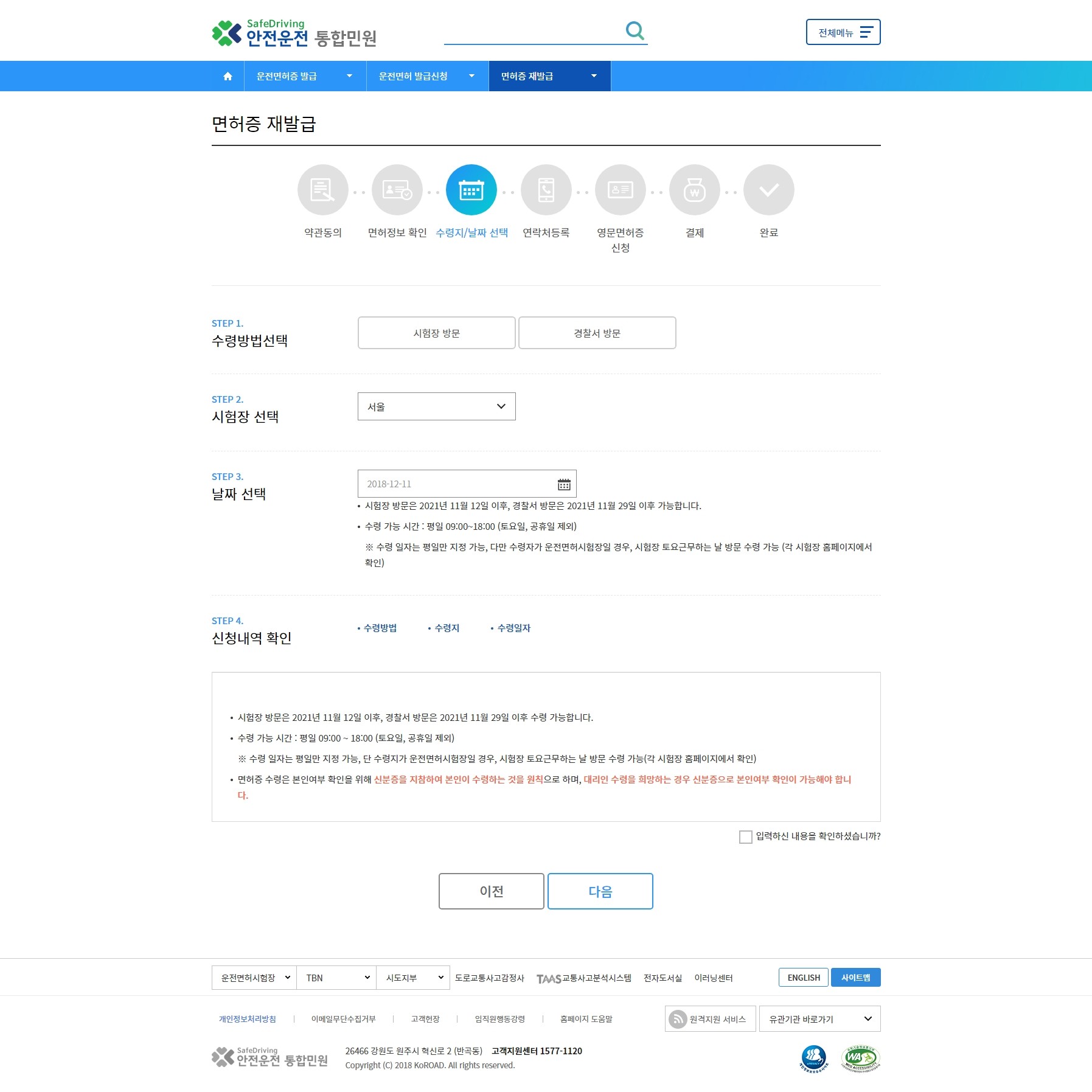Screen dimensions: 1092x1092
Task: Open 고객헌장 link
Action: [x=425, y=1019]
